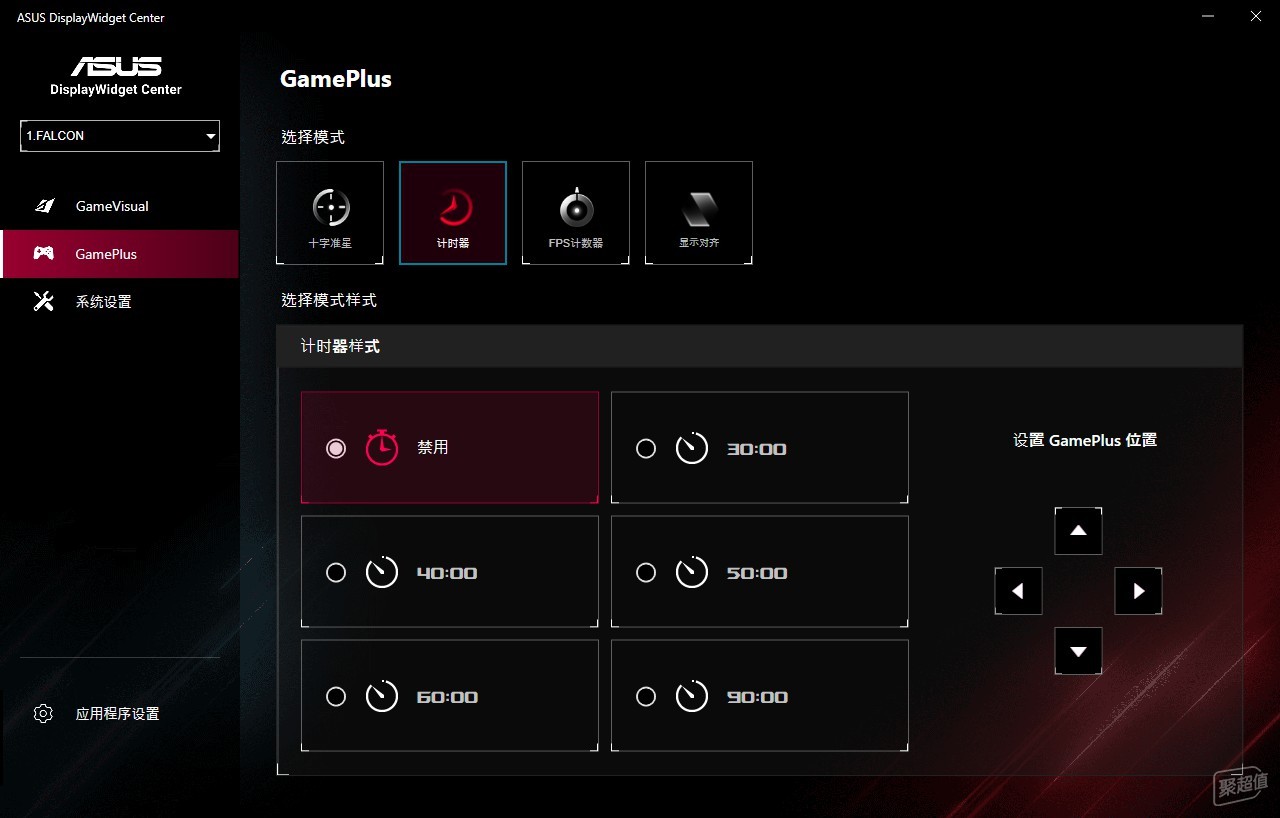Click the 选择模式样式 heading
The width and height of the screenshot is (1280, 818).
point(329,300)
